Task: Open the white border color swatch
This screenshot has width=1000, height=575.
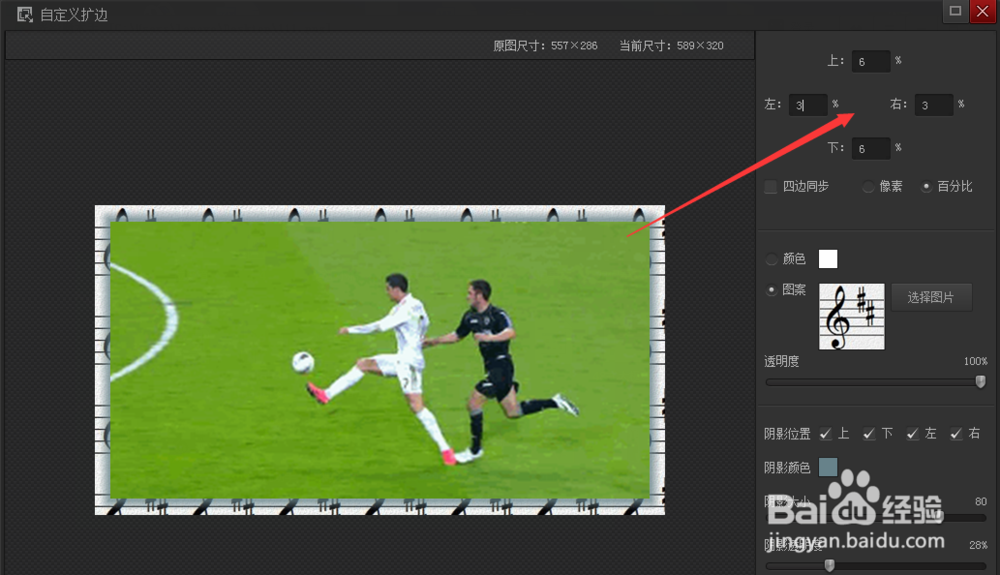Action: click(x=828, y=259)
